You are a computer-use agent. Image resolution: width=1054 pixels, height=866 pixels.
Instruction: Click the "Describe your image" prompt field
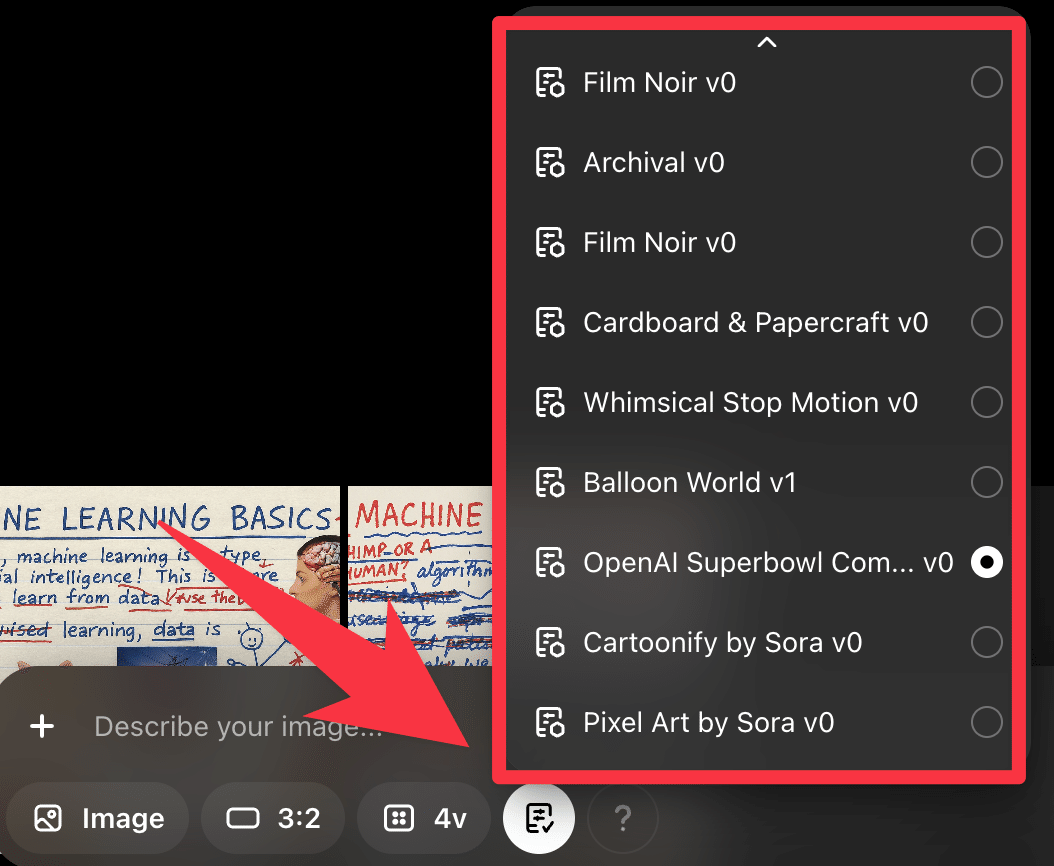coord(238,727)
